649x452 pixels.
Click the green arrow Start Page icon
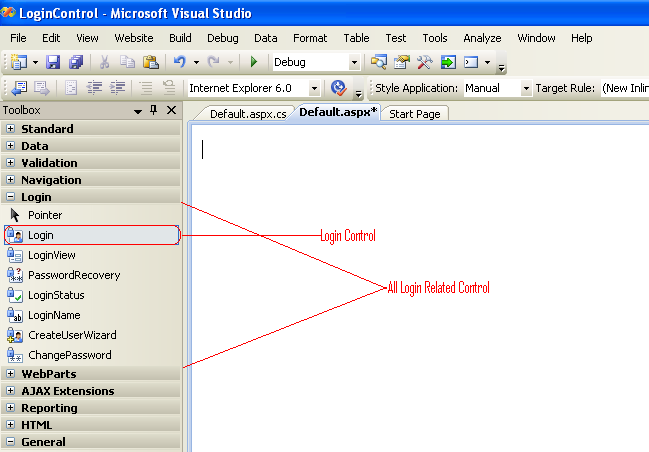pyautogui.click(x=448, y=63)
